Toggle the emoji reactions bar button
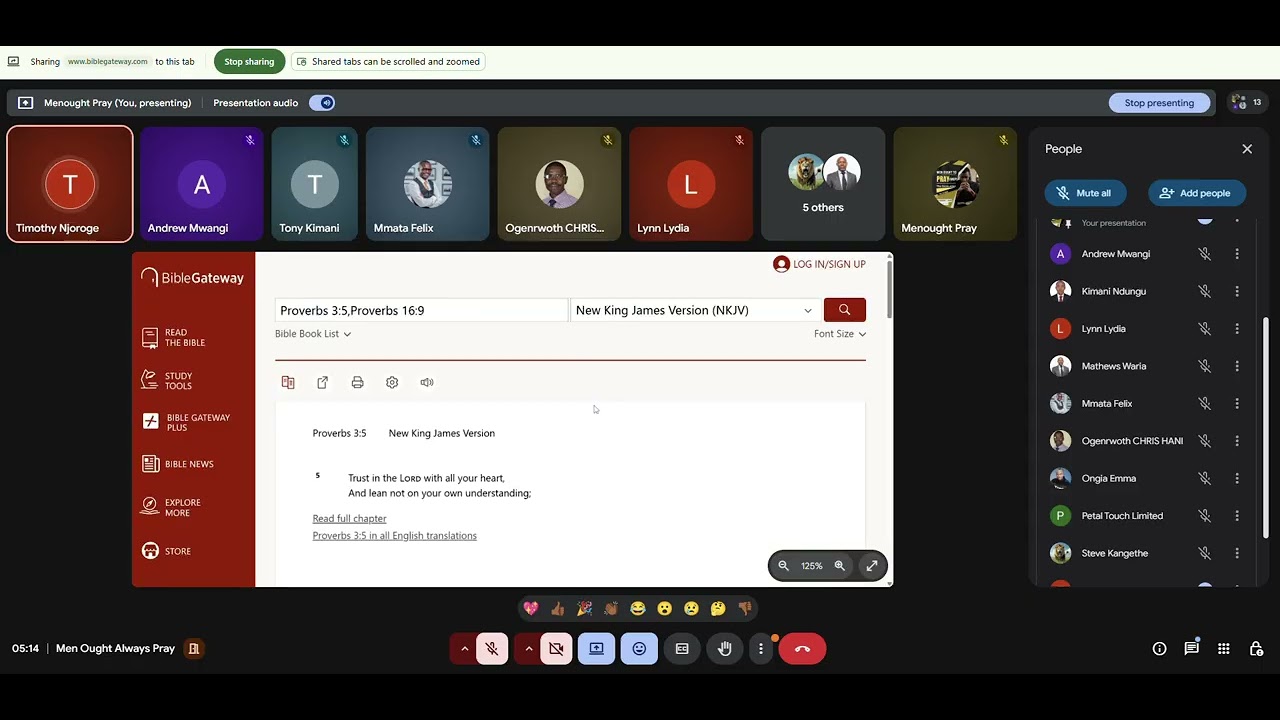Image resolution: width=1280 pixels, height=720 pixels. pyautogui.click(x=639, y=649)
